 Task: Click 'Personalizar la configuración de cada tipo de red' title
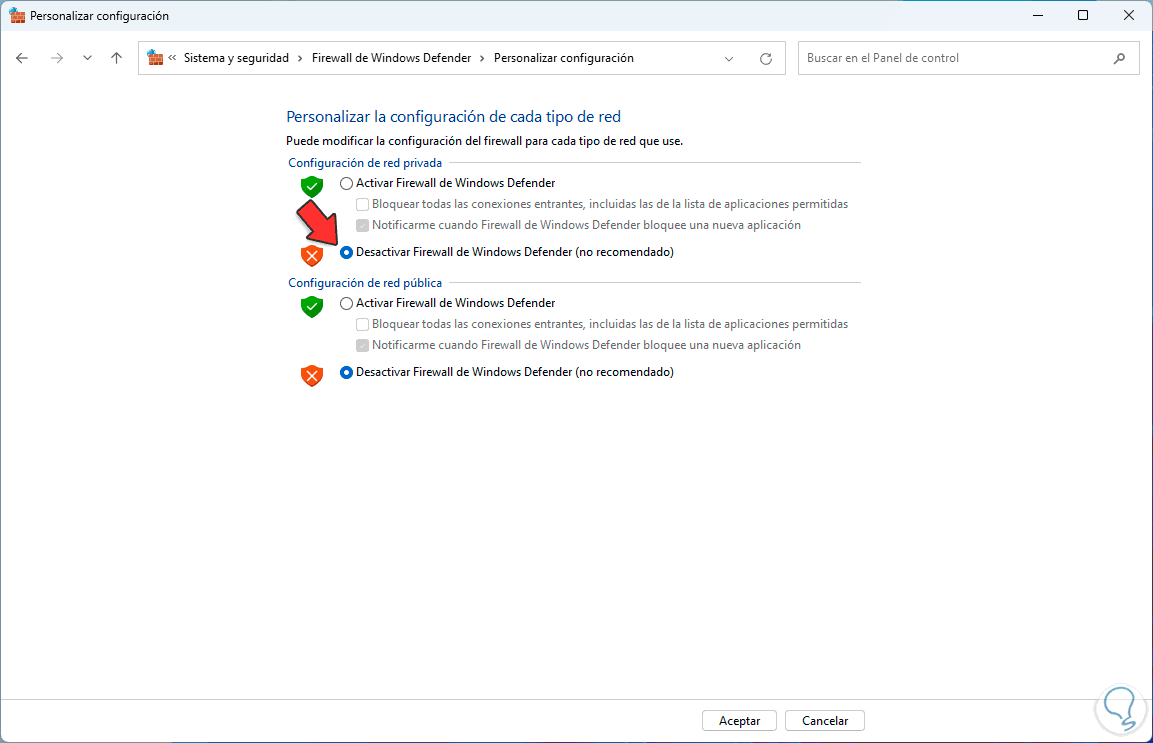[453, 116]
